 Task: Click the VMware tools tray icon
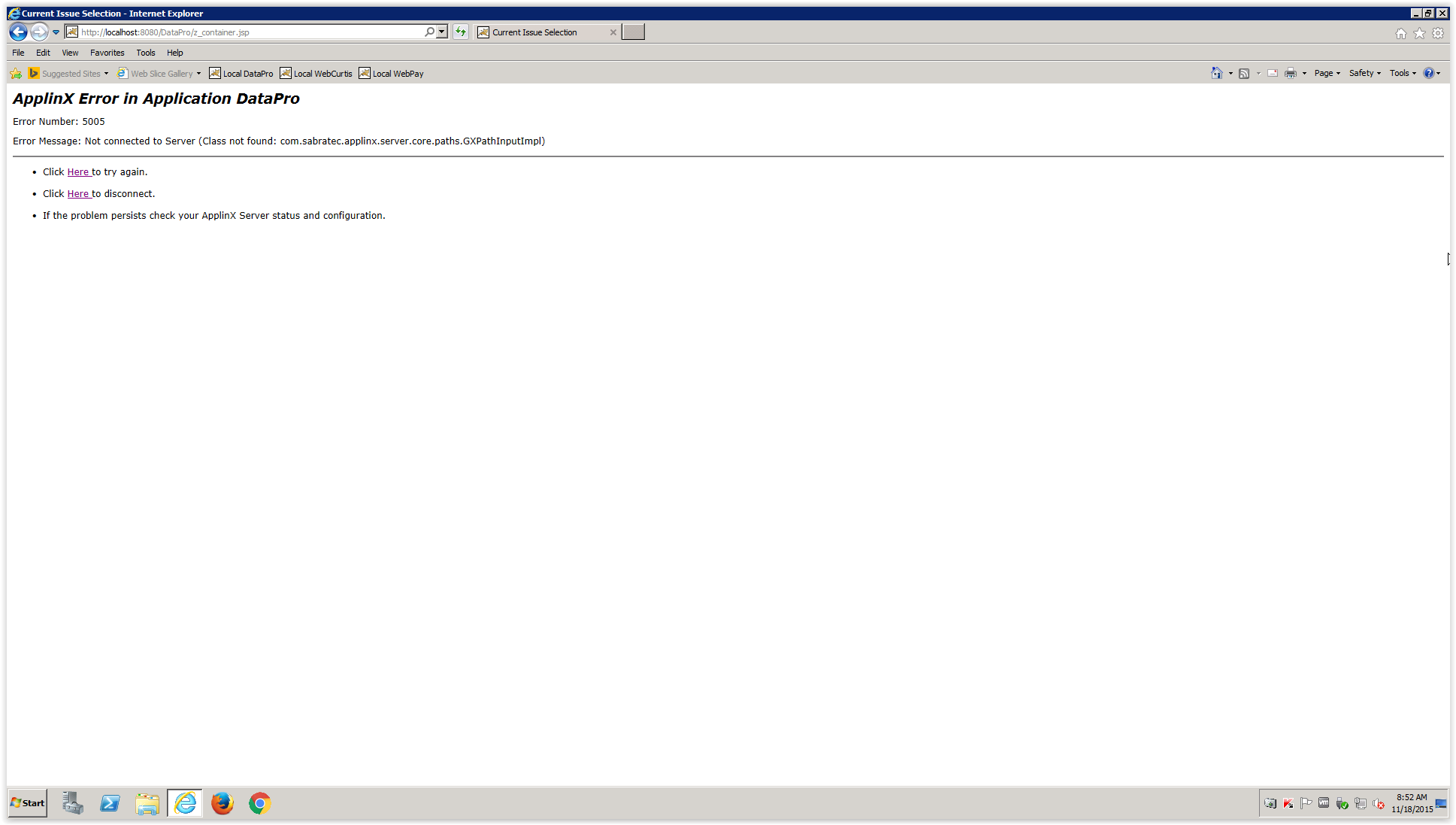[x=1324, y=803]
